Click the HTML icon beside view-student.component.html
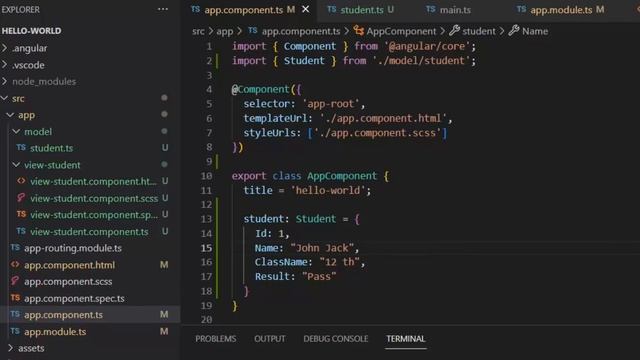The image size is (640, 360). click(x=21, y=180)
